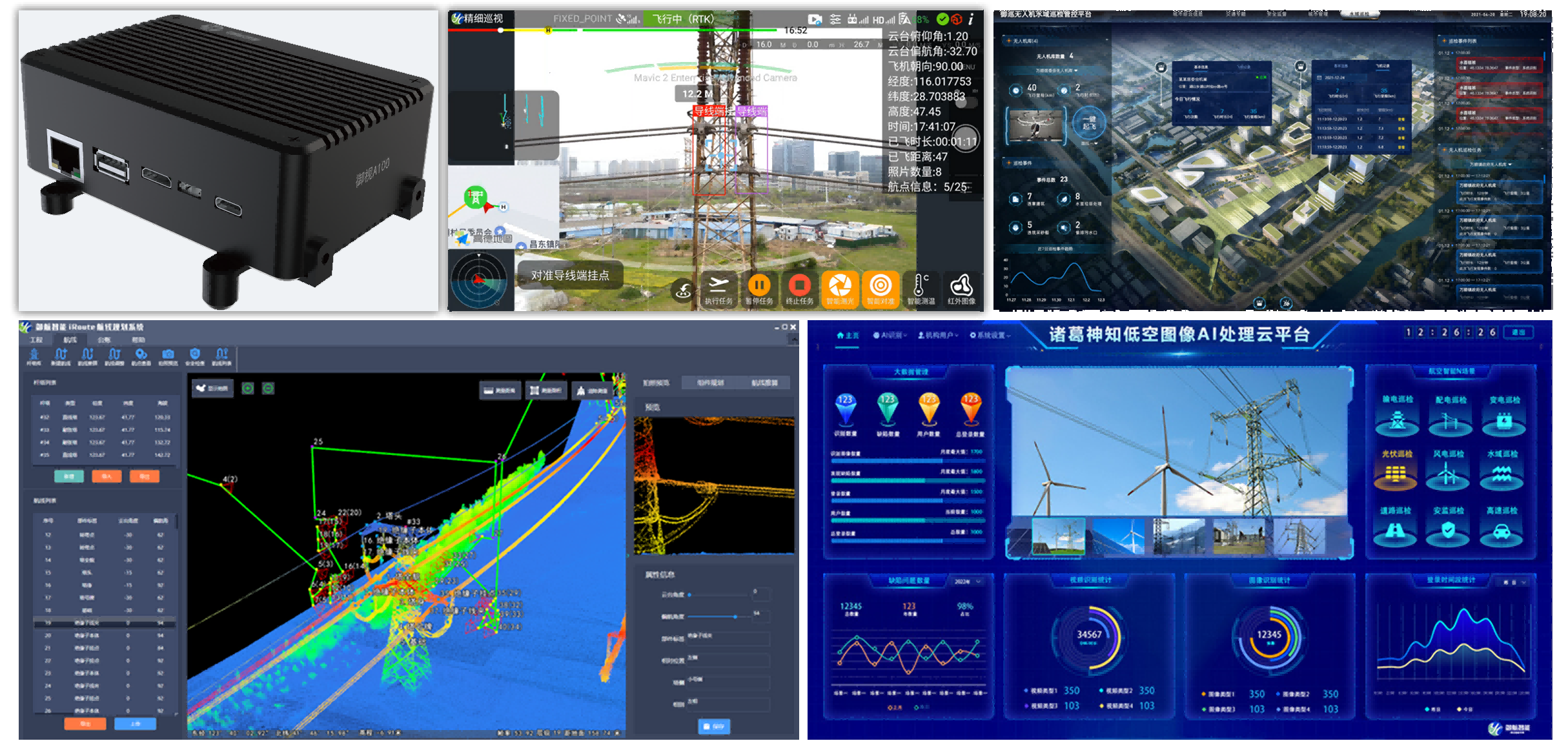Viewport: 1568px width, 752px height.
Task: Tap the 执行任务 airplane icon
Action: pos(718,289)
